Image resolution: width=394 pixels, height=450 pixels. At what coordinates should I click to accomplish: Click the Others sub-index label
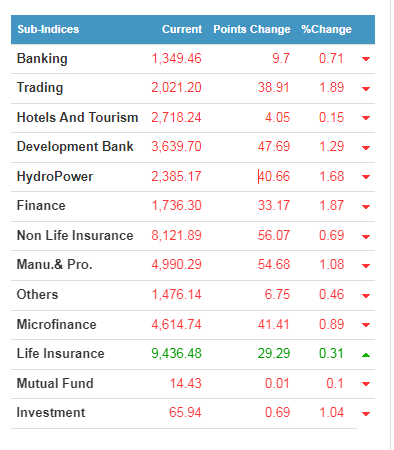click(37, 295)
